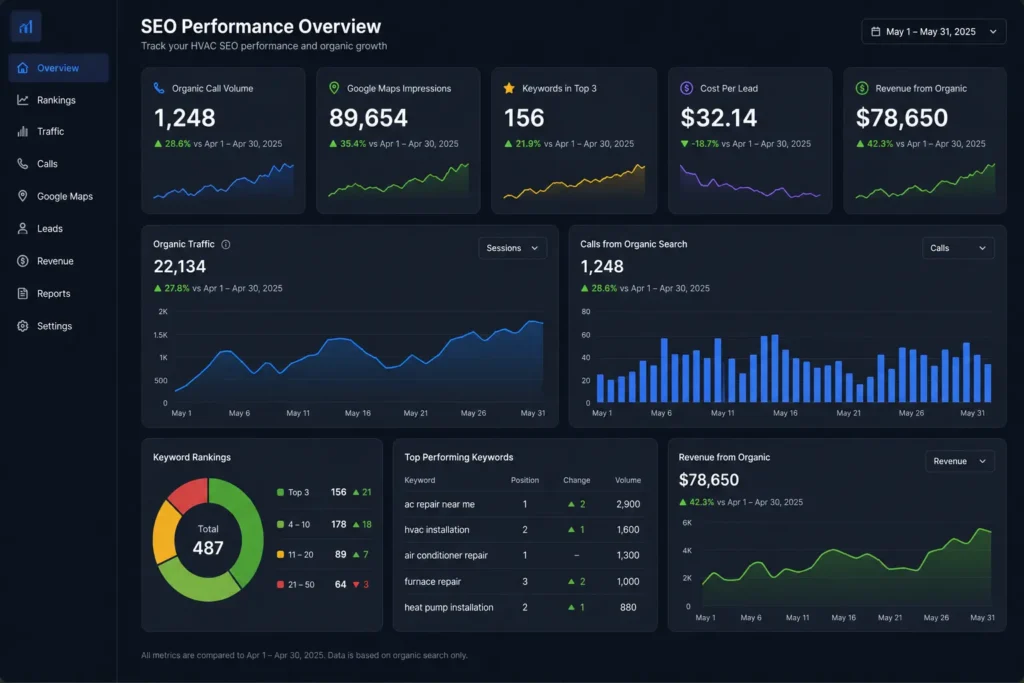1024x683 pixels.
Task: Click the Cost Per Lead sparkline chart
Action: coord(750,182)
